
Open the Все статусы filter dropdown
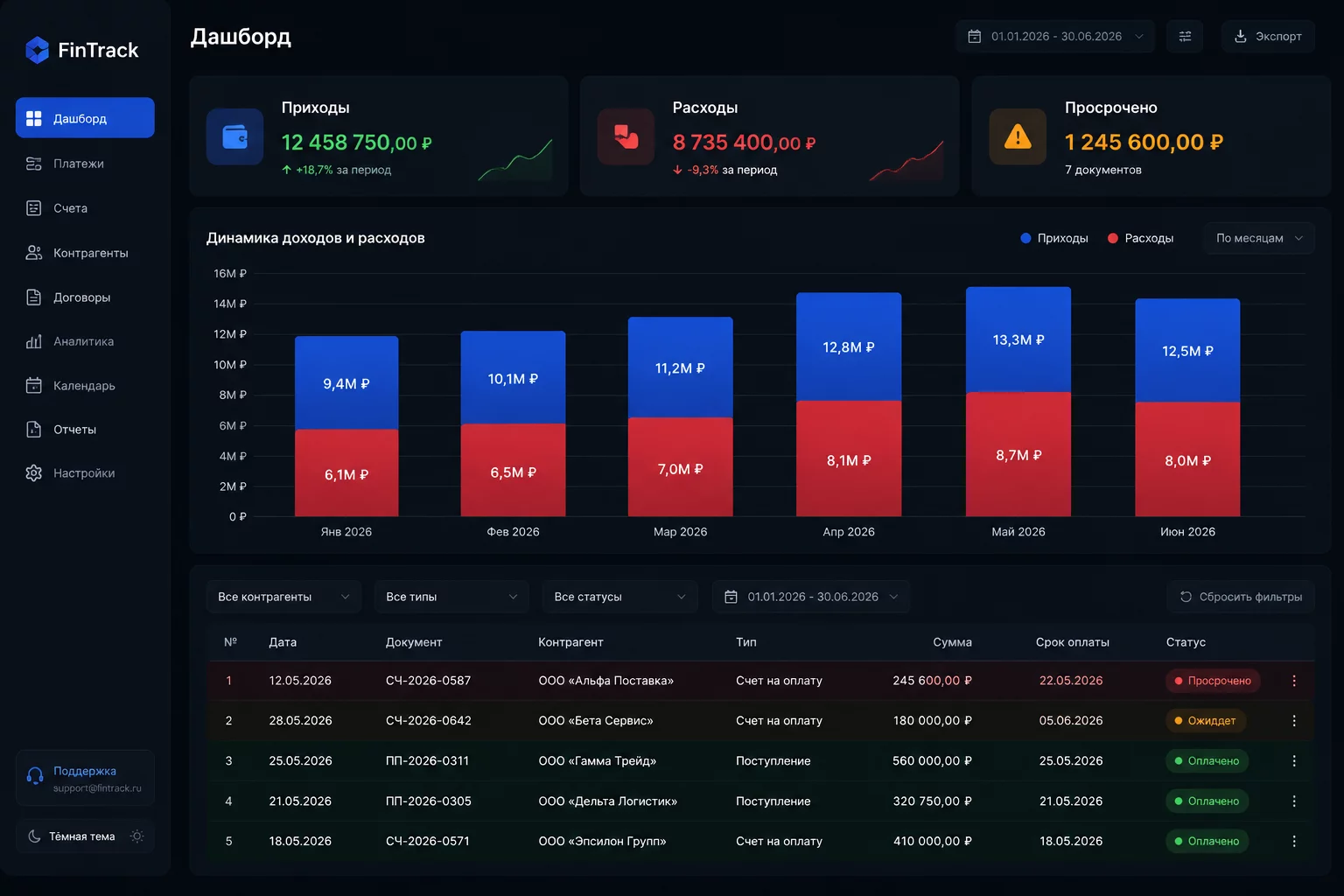619,597
